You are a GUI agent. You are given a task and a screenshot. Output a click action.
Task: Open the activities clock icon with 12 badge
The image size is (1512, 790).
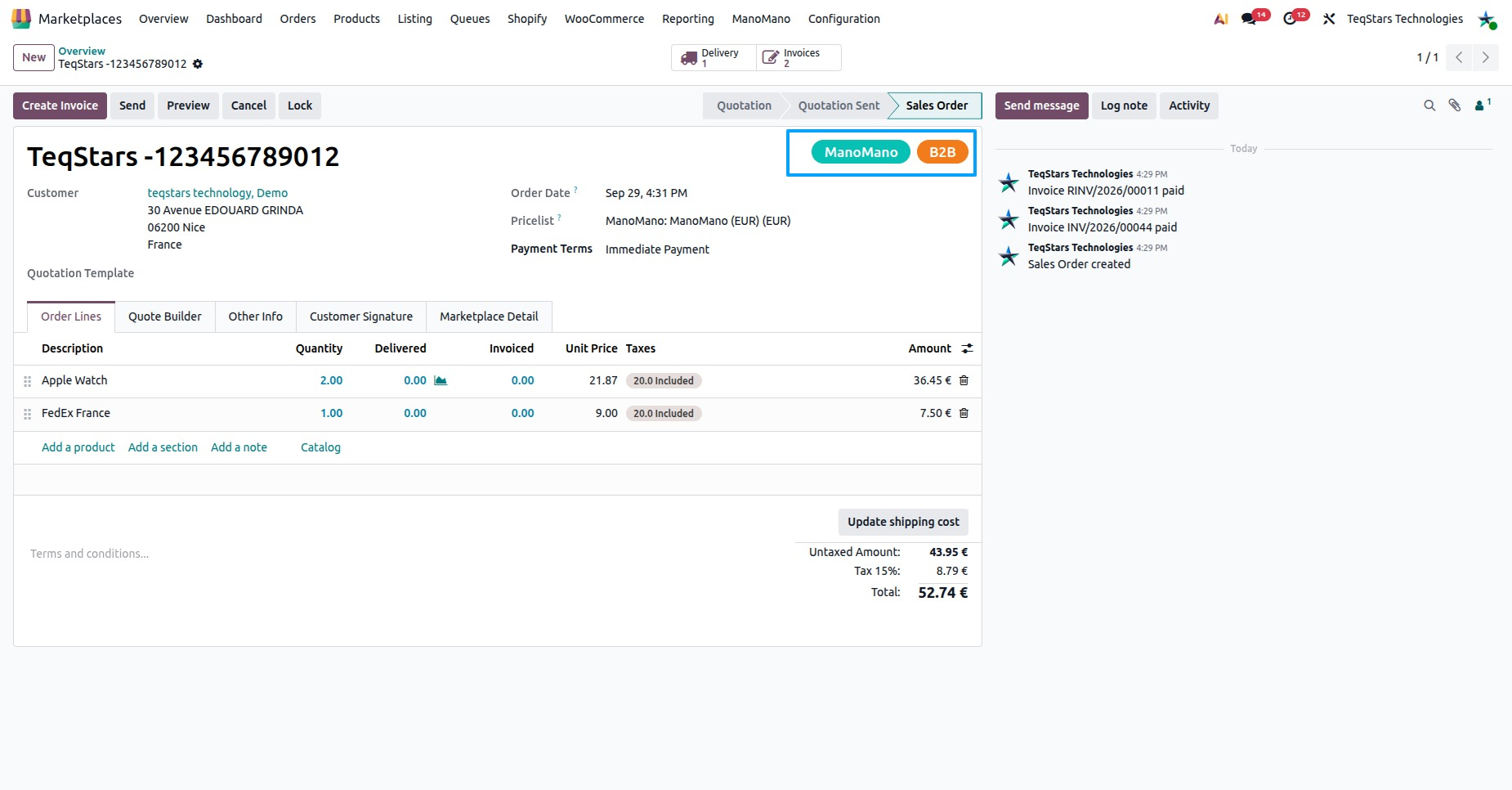click(x=1291, y=18)
